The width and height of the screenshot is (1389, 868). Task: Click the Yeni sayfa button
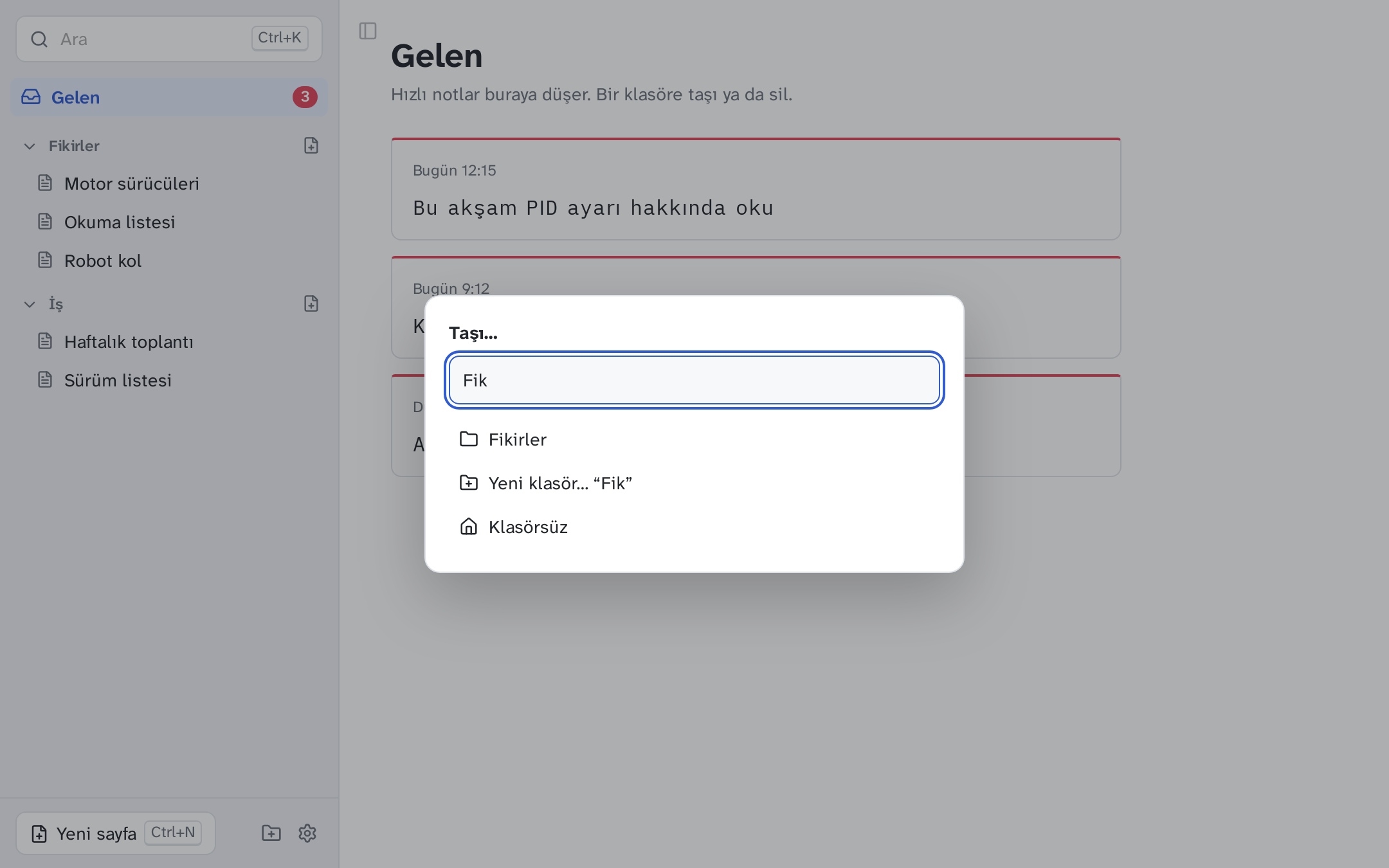click(x=116, y=833)
